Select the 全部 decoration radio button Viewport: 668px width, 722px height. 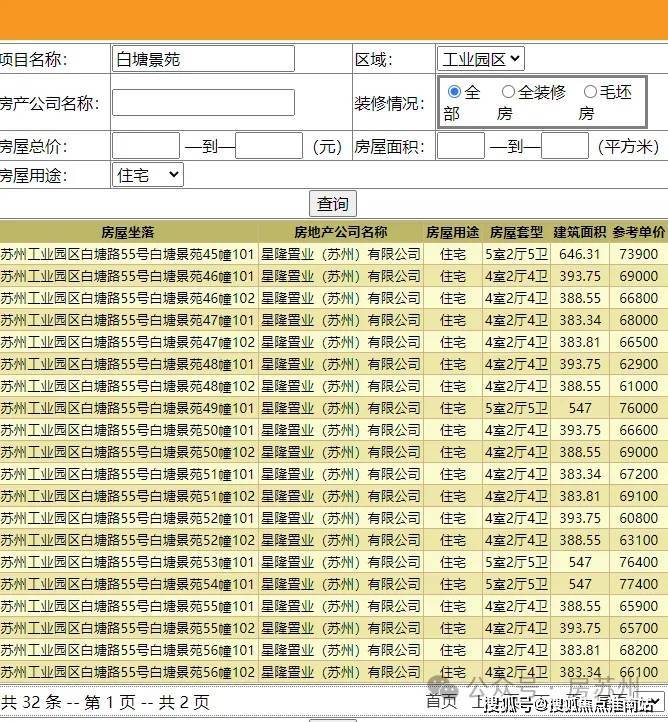tap(454, 92)
